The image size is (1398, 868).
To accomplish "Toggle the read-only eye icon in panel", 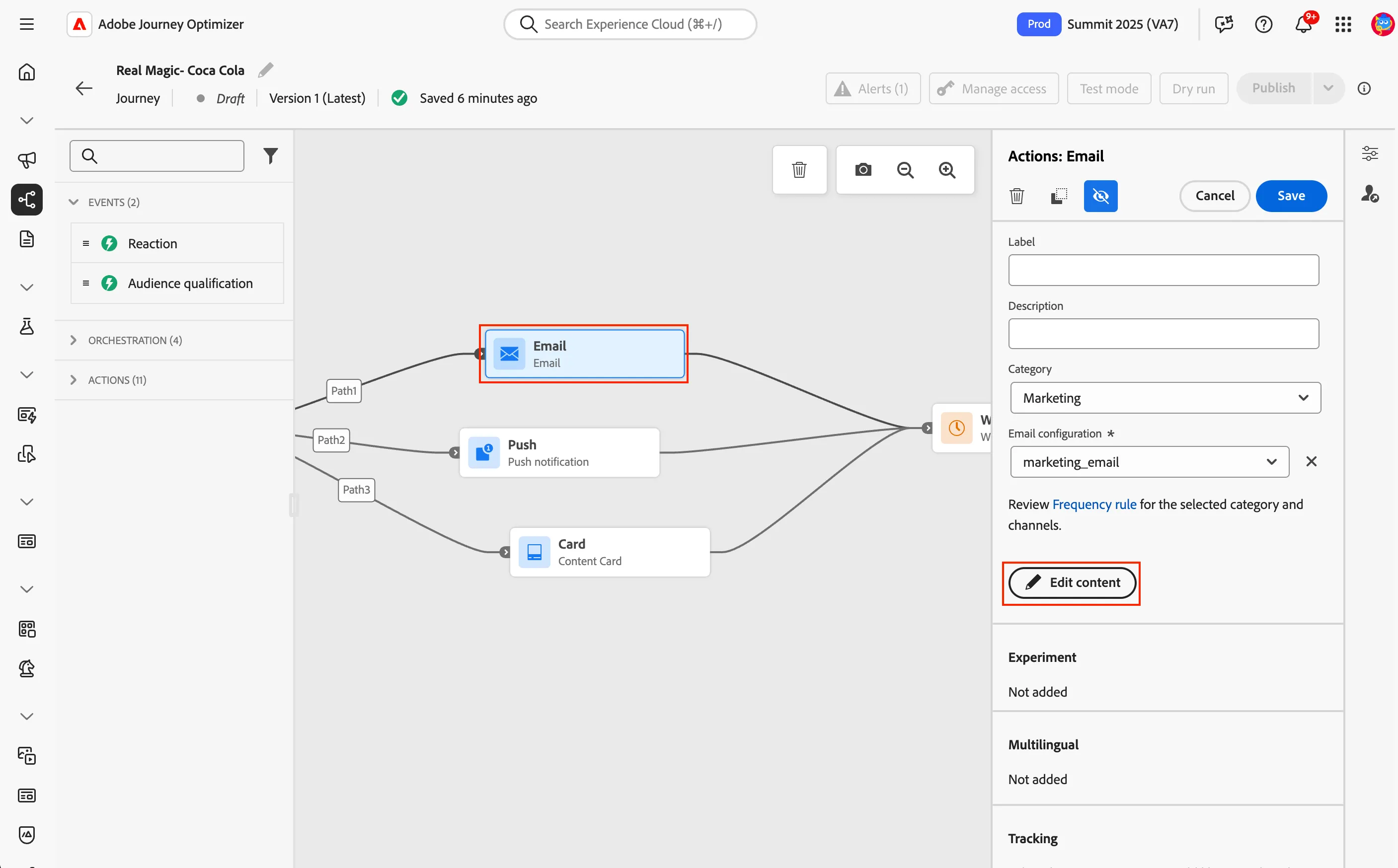I will coord(1100,196).
